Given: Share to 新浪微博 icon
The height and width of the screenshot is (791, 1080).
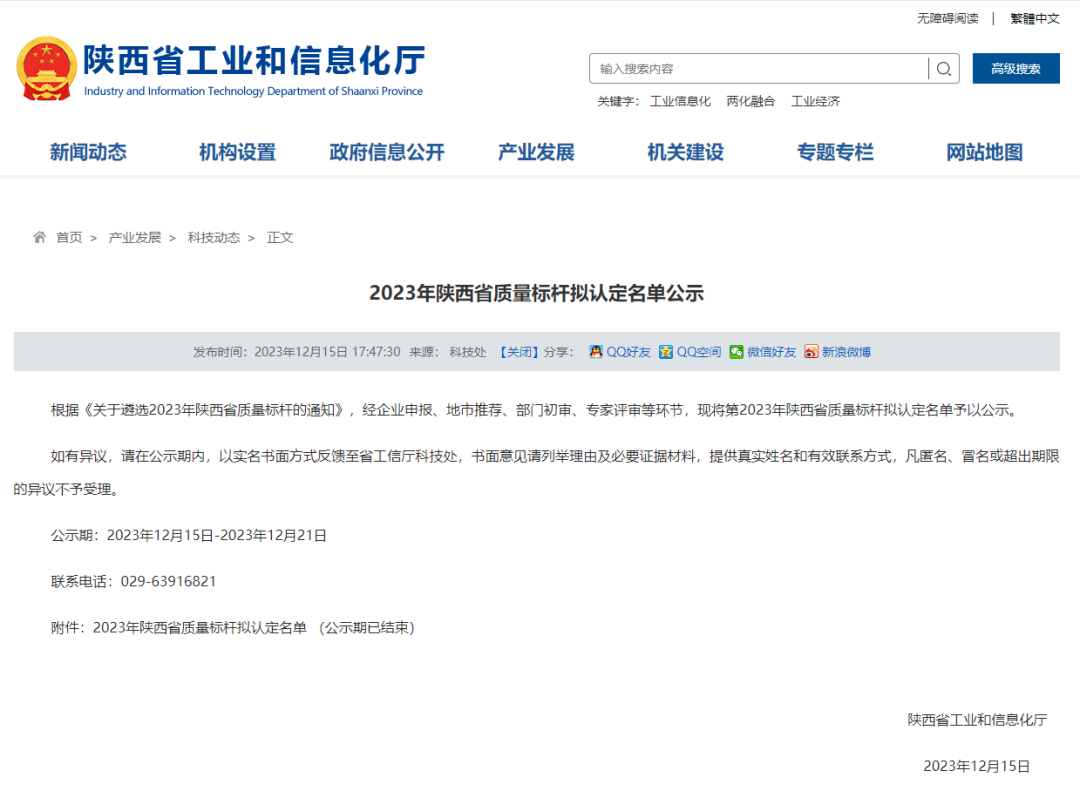Looking at the screenshot, I should click(x=811, y=352).
